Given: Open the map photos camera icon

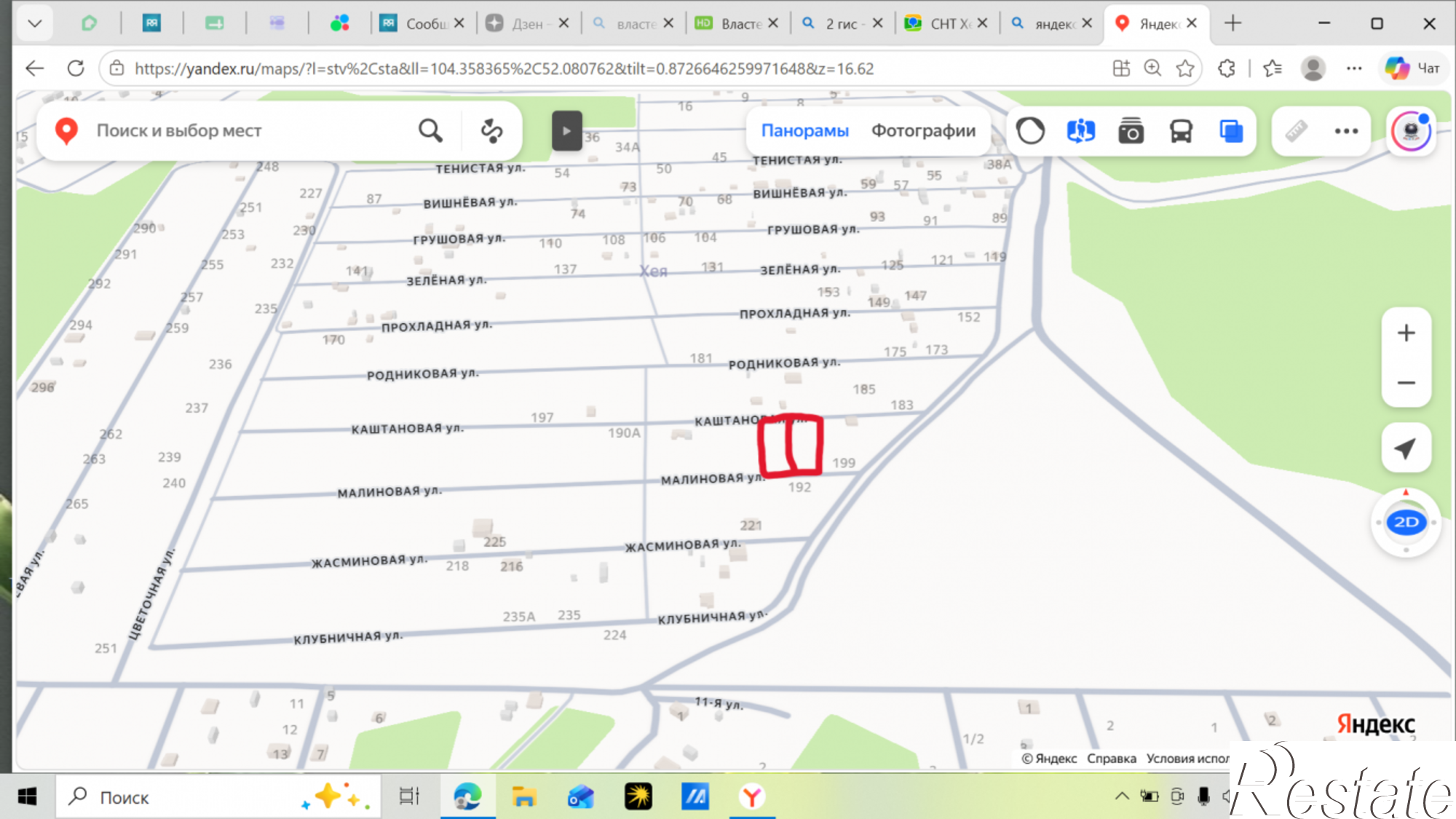Looking at the screenshot, I should coord(1131,131).
